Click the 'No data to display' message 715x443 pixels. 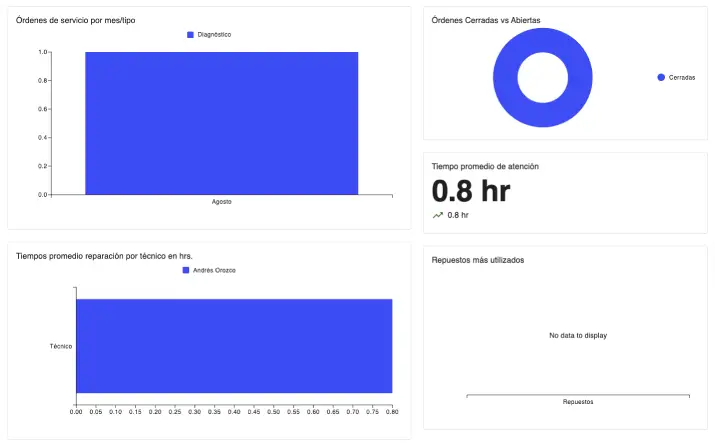(x=577, y=335)
